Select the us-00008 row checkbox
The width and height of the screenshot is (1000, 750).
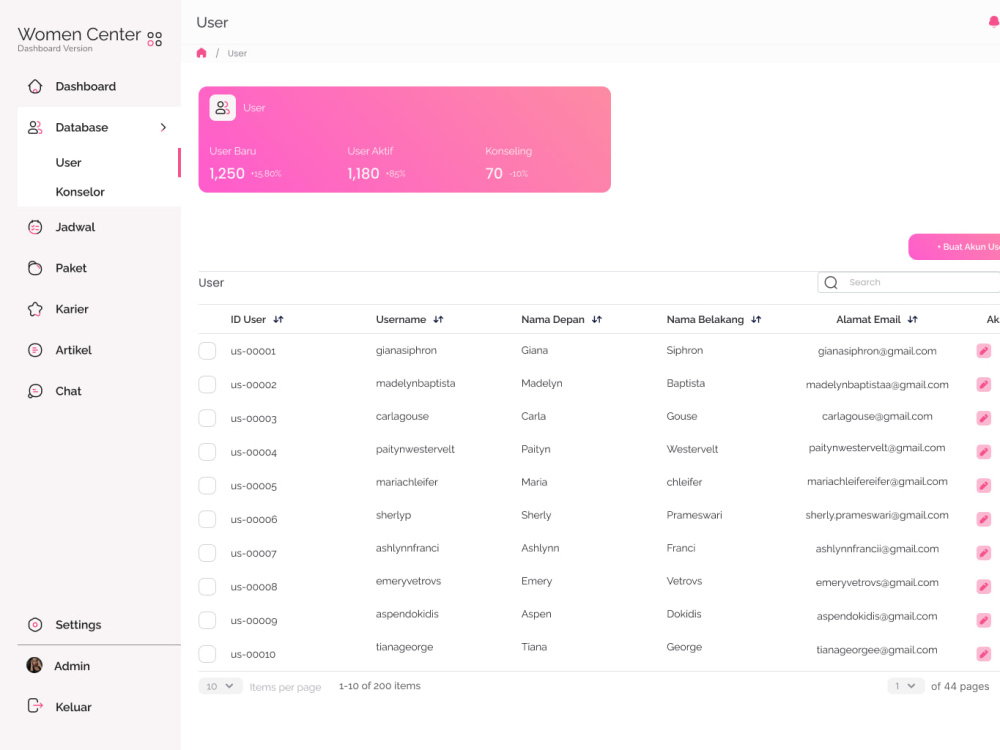(x=207, y=587)
